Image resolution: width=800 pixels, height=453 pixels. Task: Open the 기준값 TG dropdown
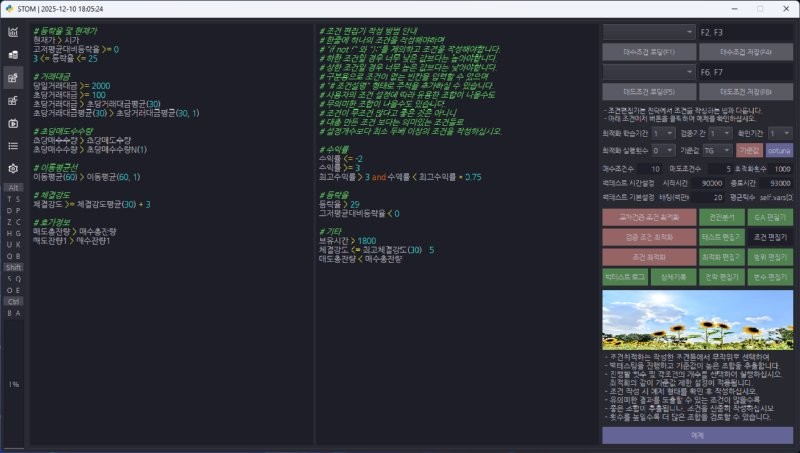tap(716, 149)
